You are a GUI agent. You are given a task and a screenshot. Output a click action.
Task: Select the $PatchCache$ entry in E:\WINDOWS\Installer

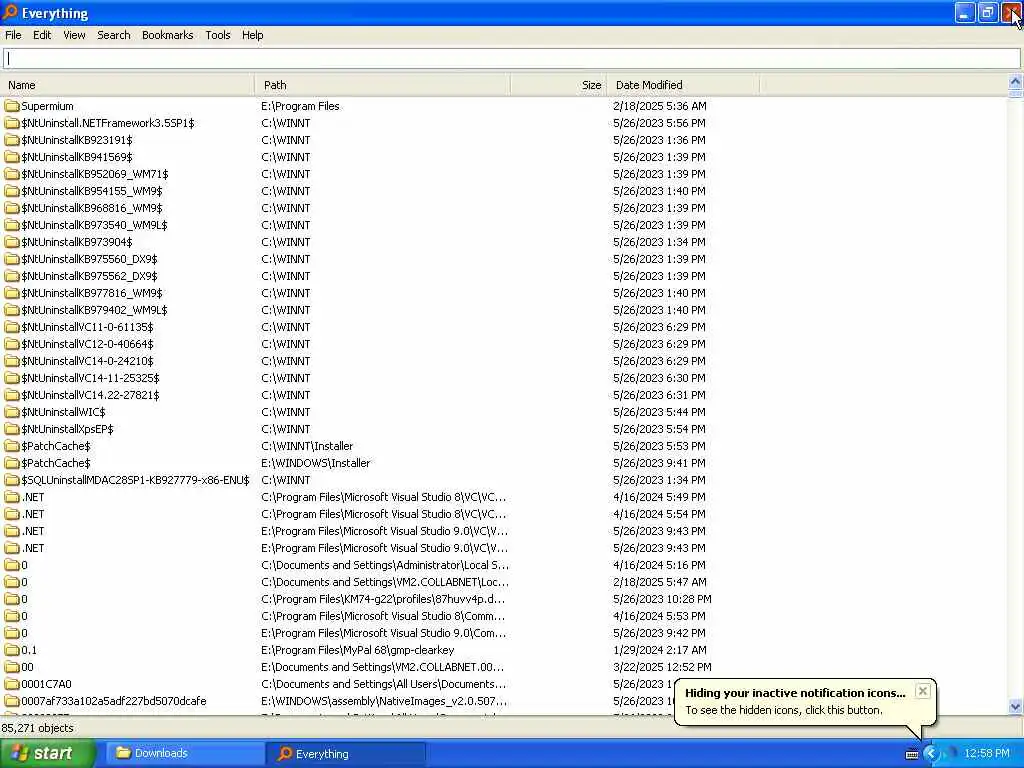coord(56,463)
